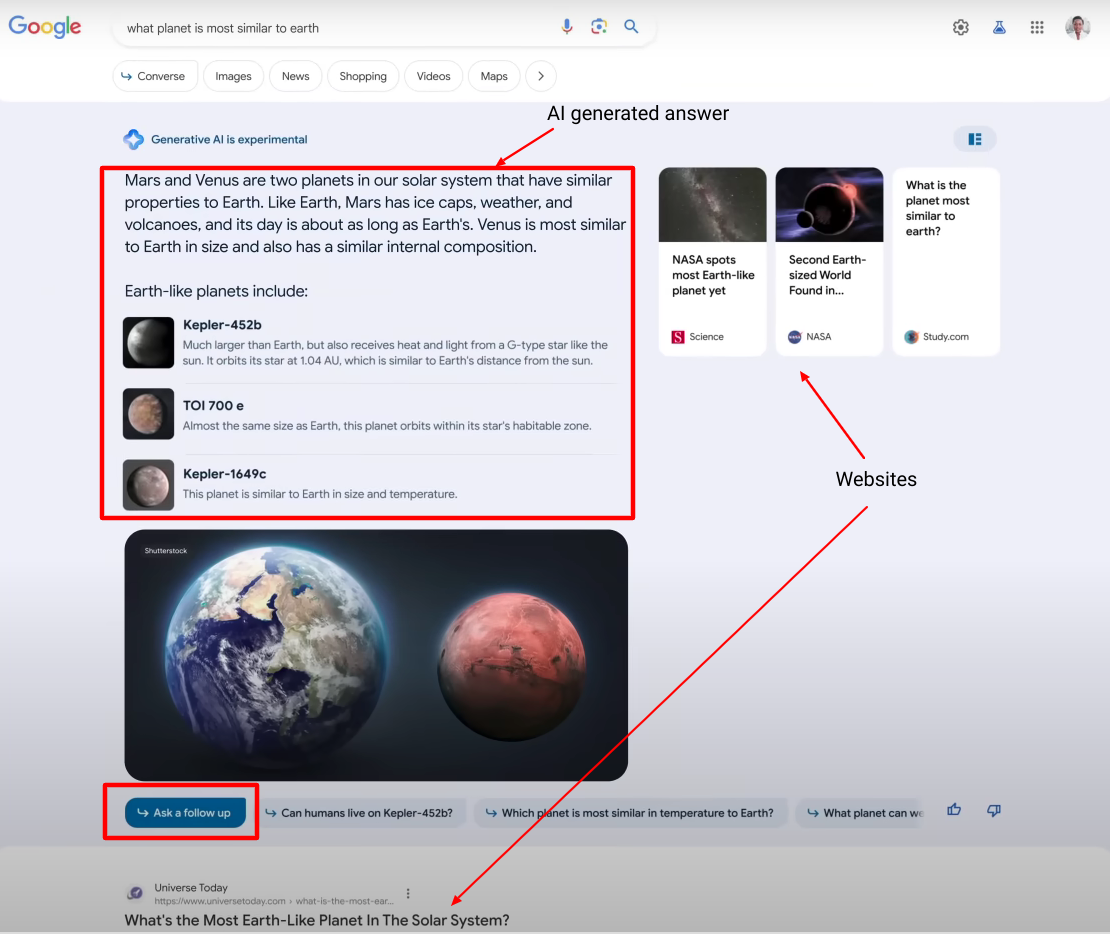This screenshot has height=934, width=1110.
Task: Open the account profile avatar
Action: point(1077,28)
